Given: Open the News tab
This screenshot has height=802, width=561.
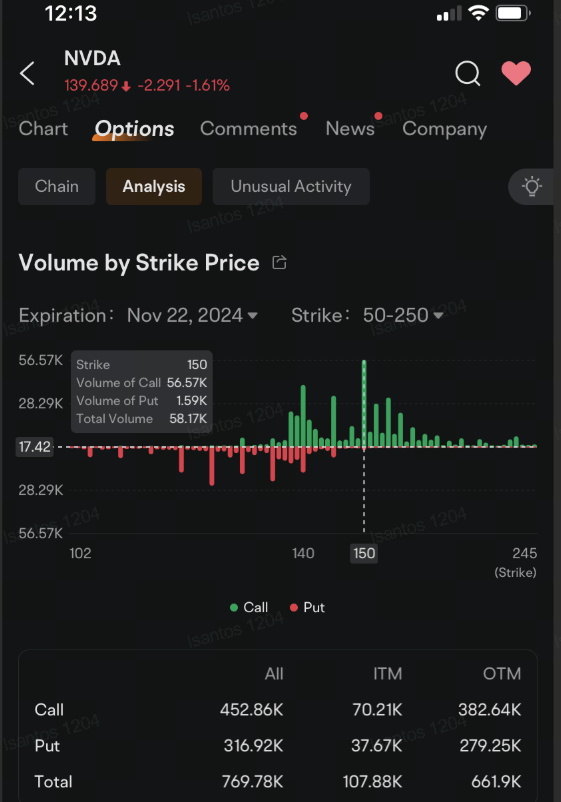Looking at the screenshot, I should click(x=350, y=128).
